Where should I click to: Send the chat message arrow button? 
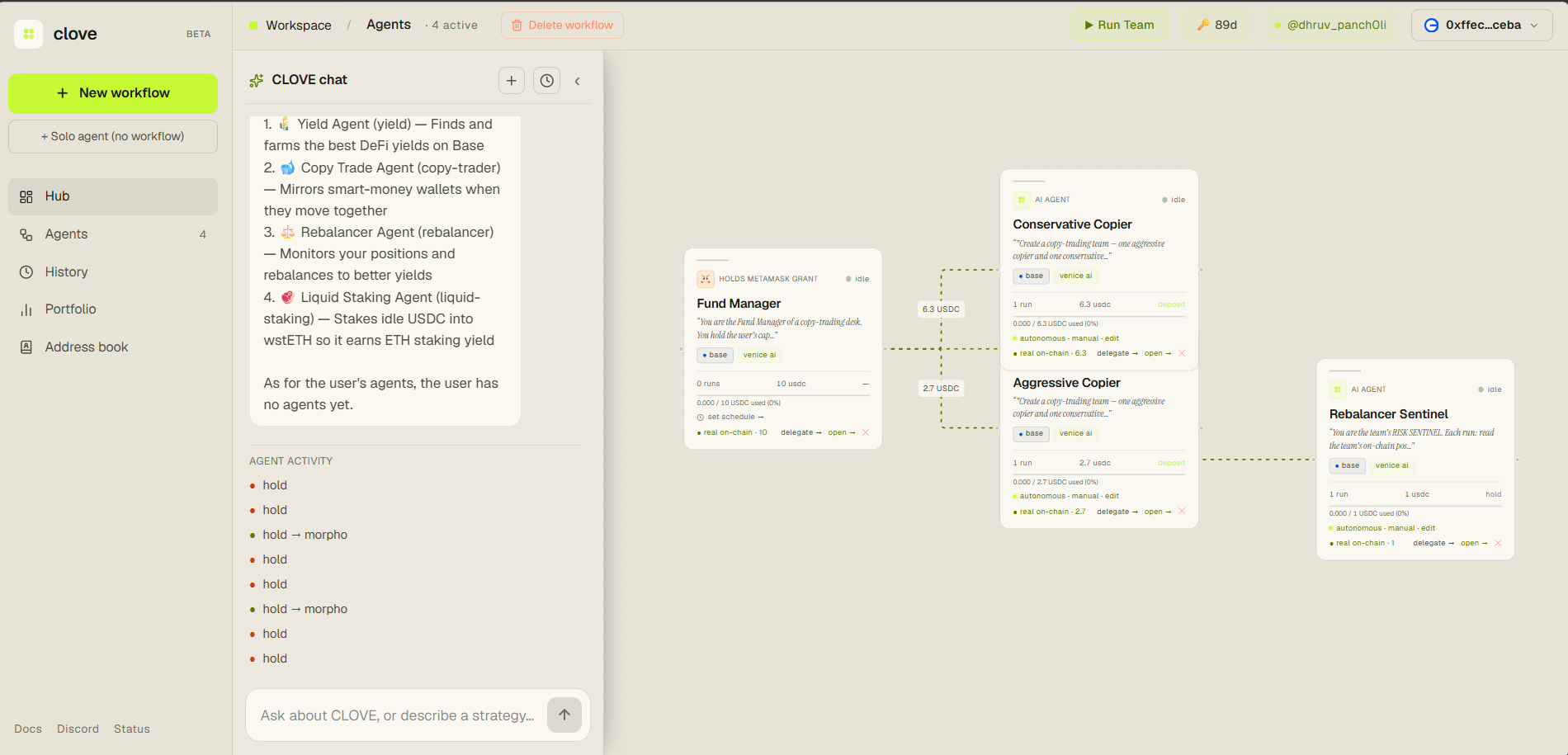pos(564,715)
